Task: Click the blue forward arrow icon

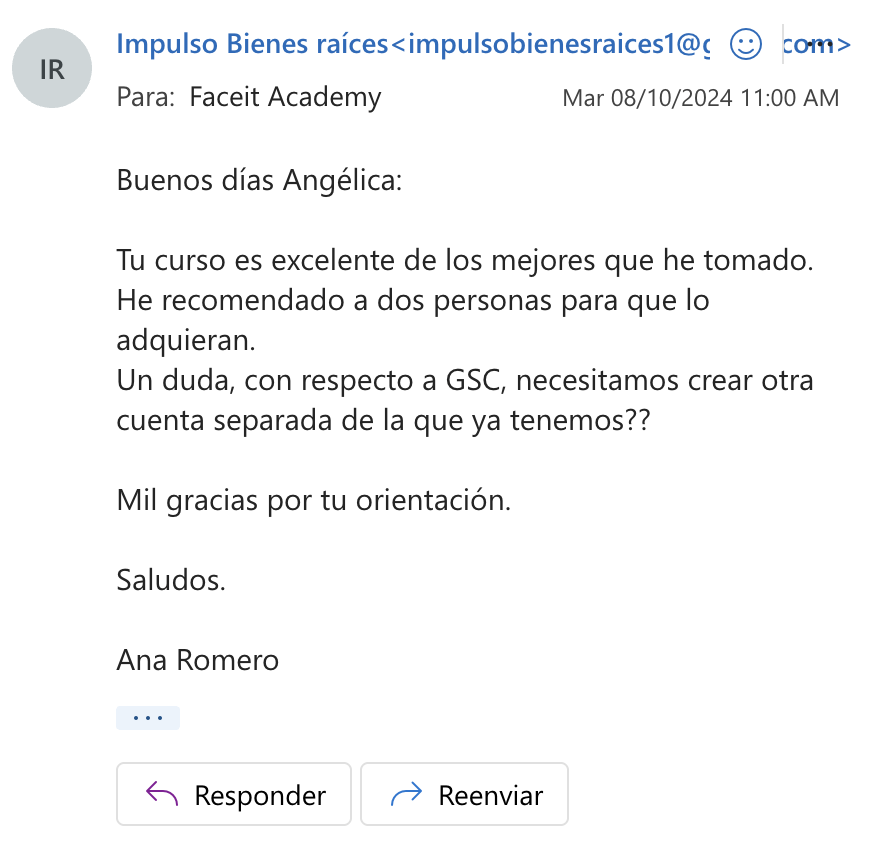Action: pos(406,795)
